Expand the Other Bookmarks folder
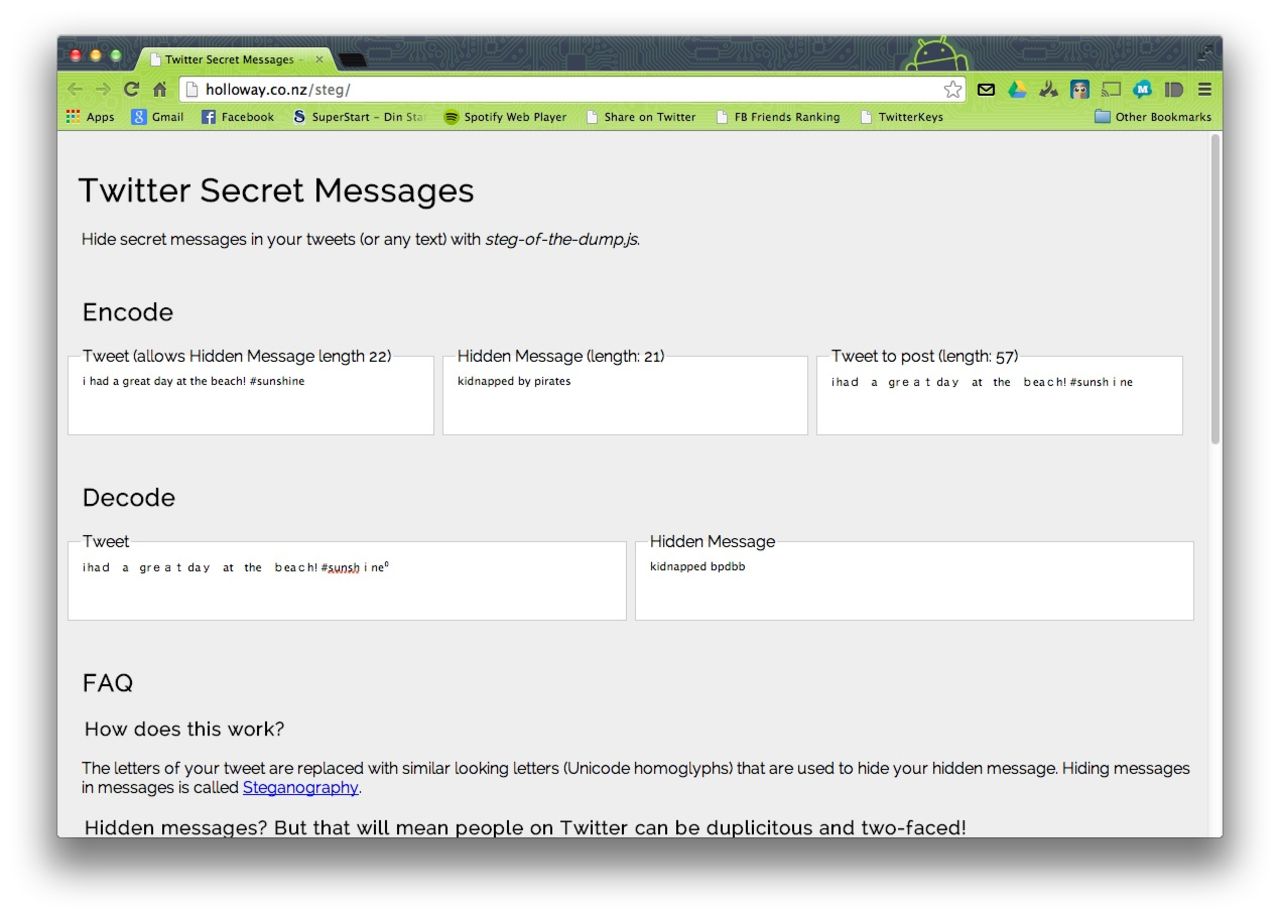The height and width of the screenshot is (917, 1280). click(1152, 117)
